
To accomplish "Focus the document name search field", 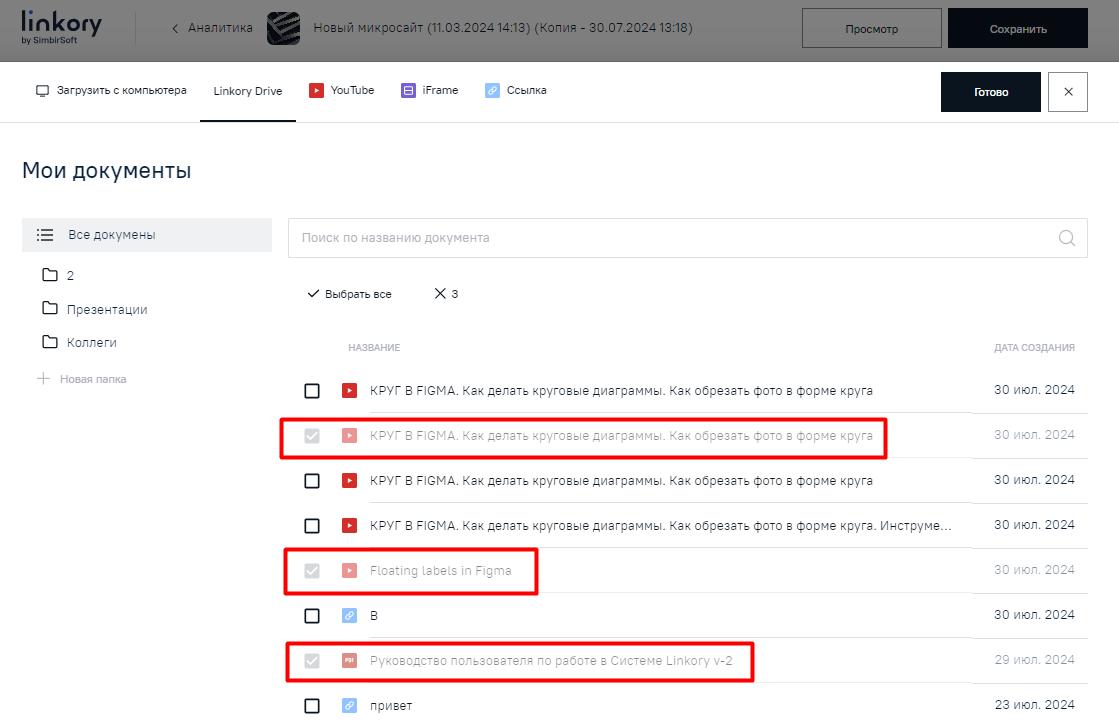I will click(670, 238).
